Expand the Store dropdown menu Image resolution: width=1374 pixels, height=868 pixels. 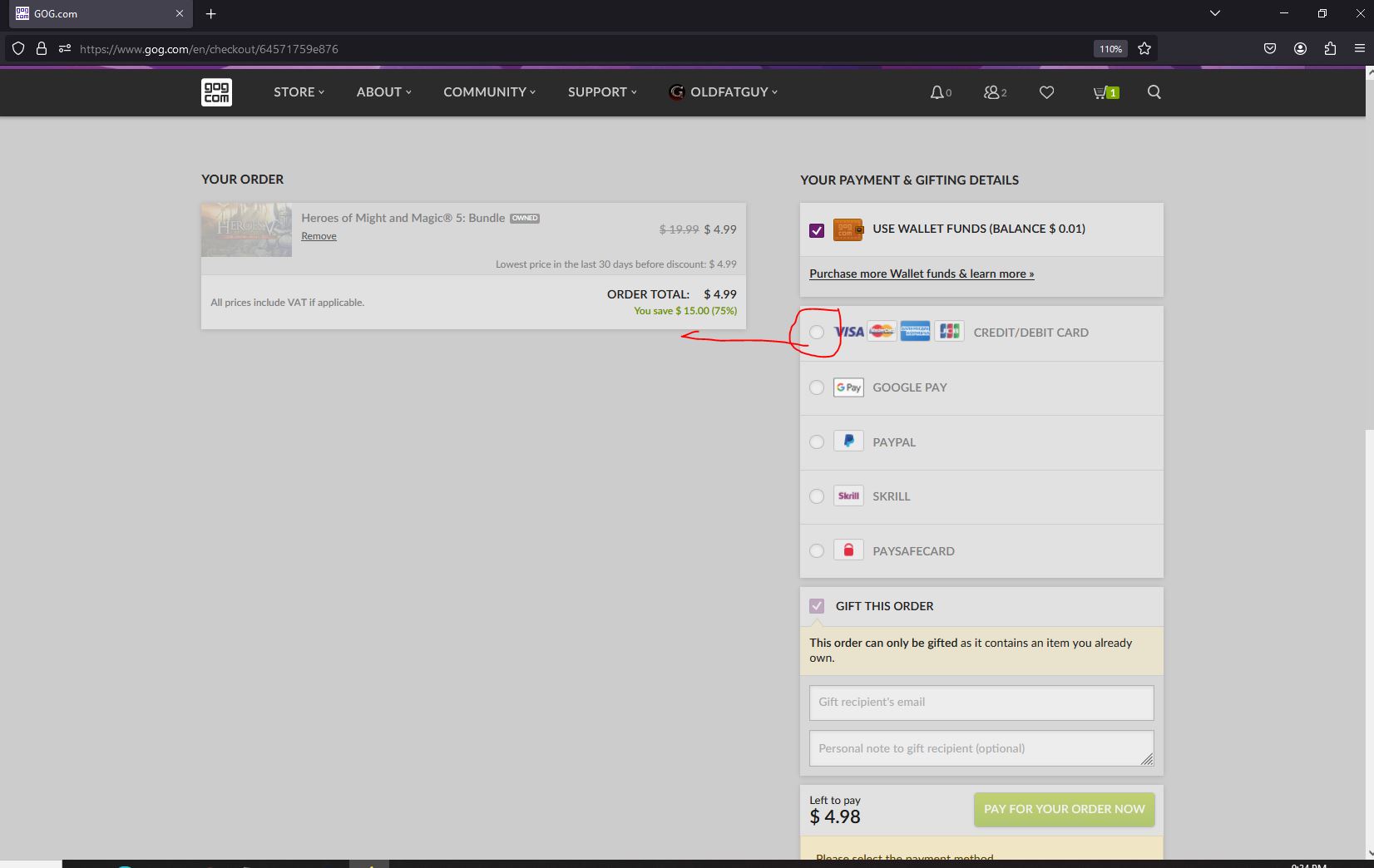[x=299, y=92]
